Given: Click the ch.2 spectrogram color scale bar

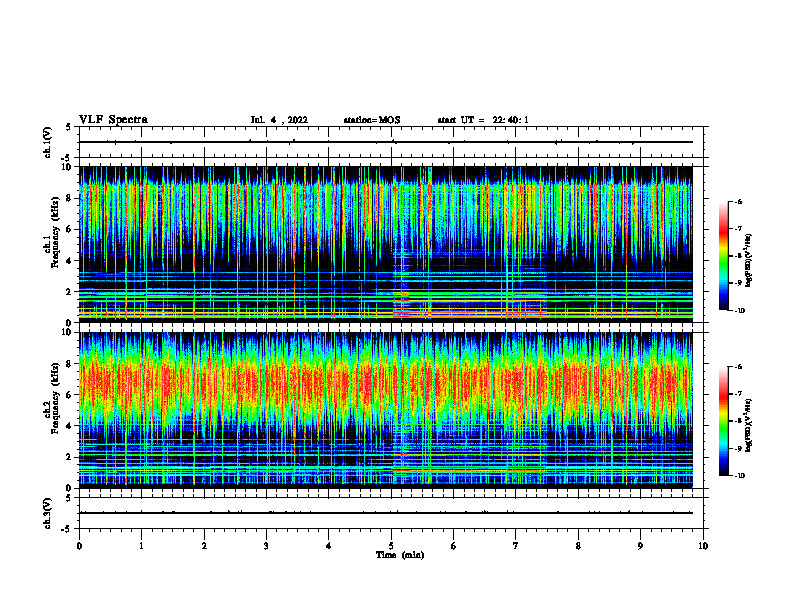Looking at the screenshot, I should coord(723,421).
